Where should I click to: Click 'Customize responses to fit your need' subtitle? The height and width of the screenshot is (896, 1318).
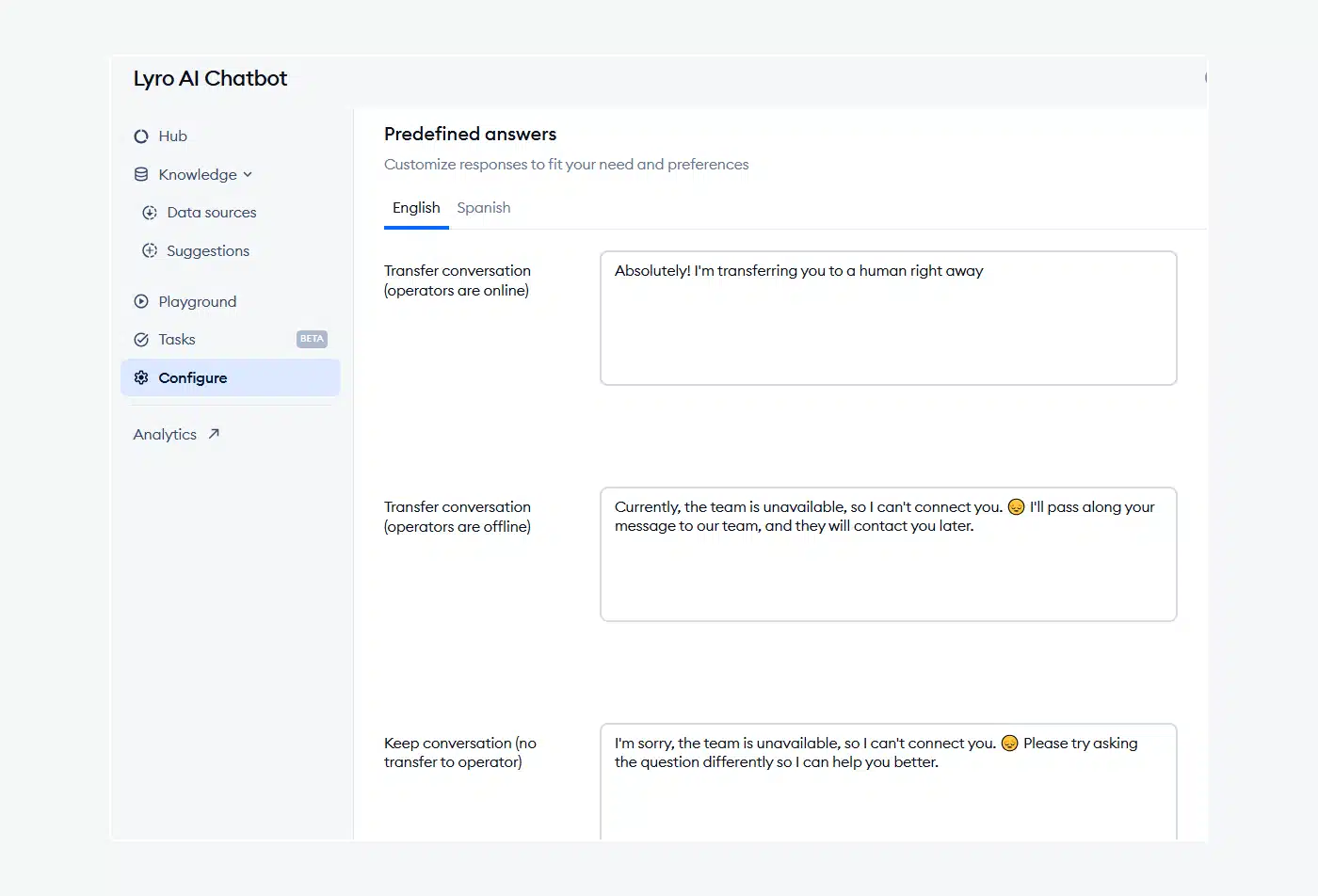567,164
